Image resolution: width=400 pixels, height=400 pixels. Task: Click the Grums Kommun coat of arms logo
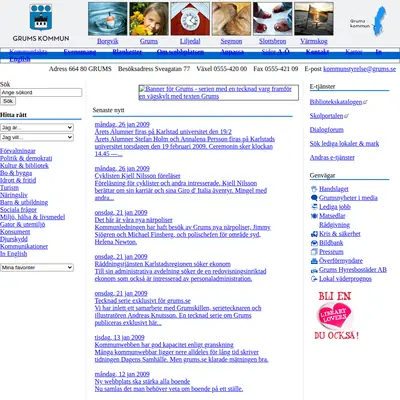(41, 23)
